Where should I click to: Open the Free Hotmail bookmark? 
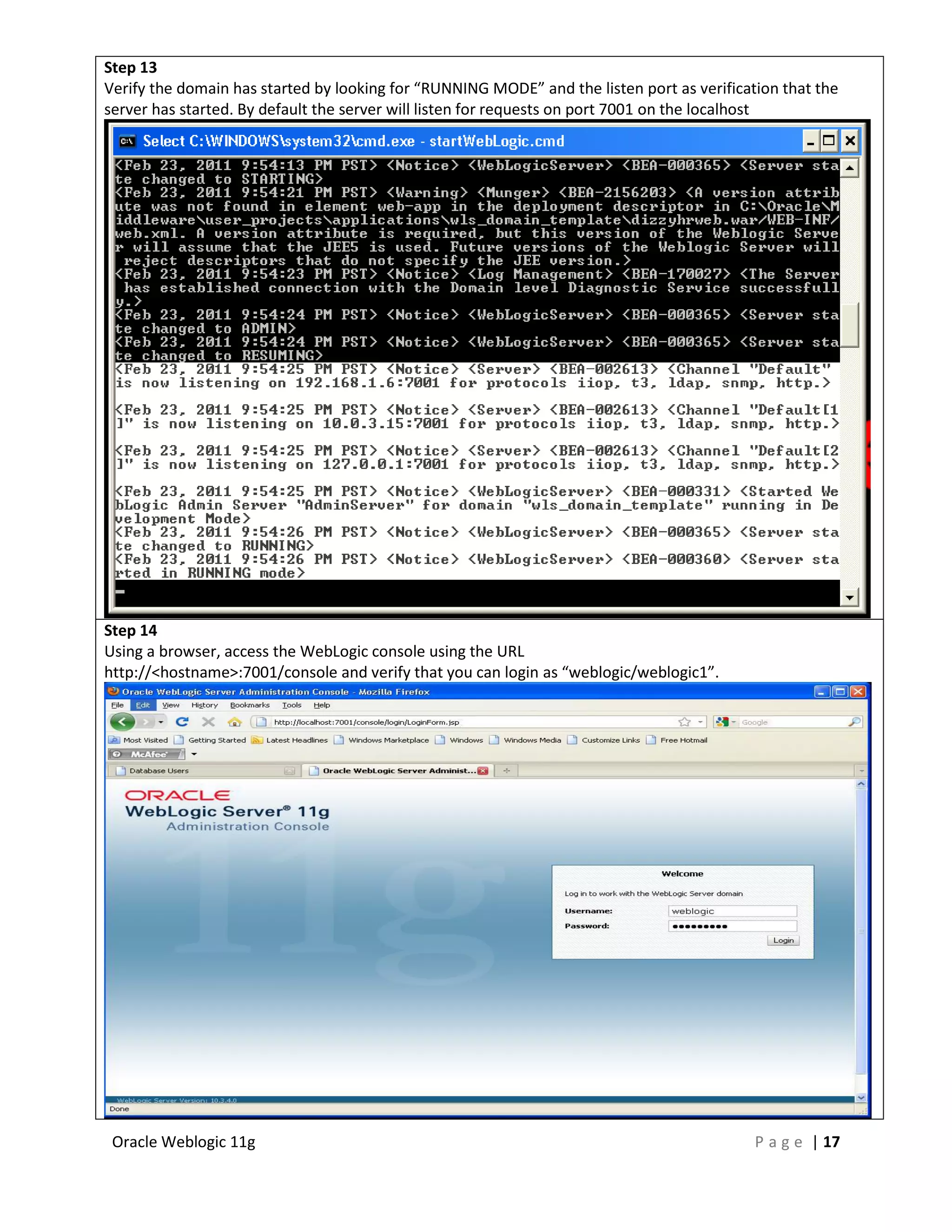click(x=677, y=740)
